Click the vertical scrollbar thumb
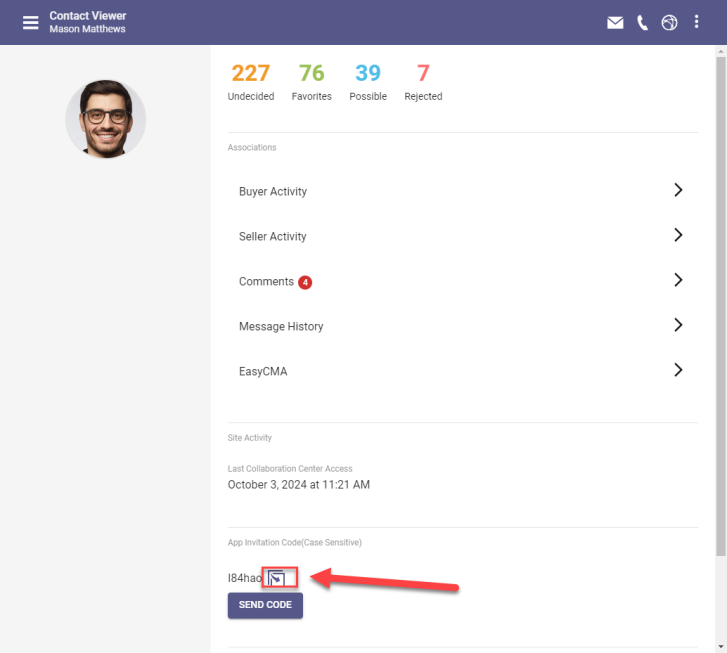 point(721,306)
